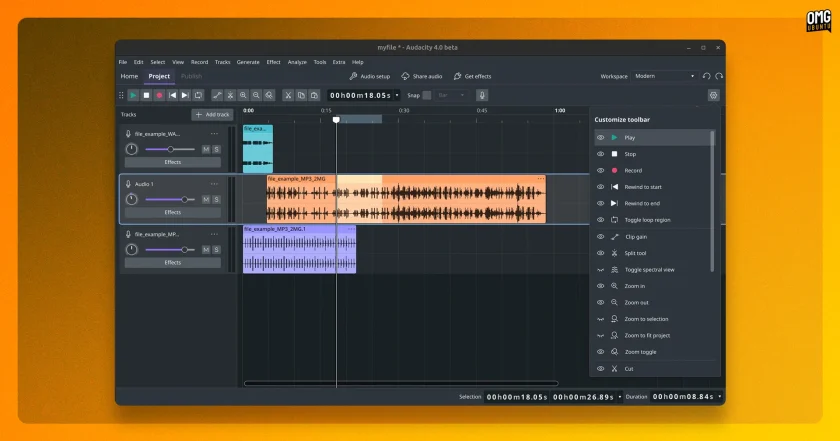Click the Zoom in magnifier toolbar icon

[x=243, y=95]
